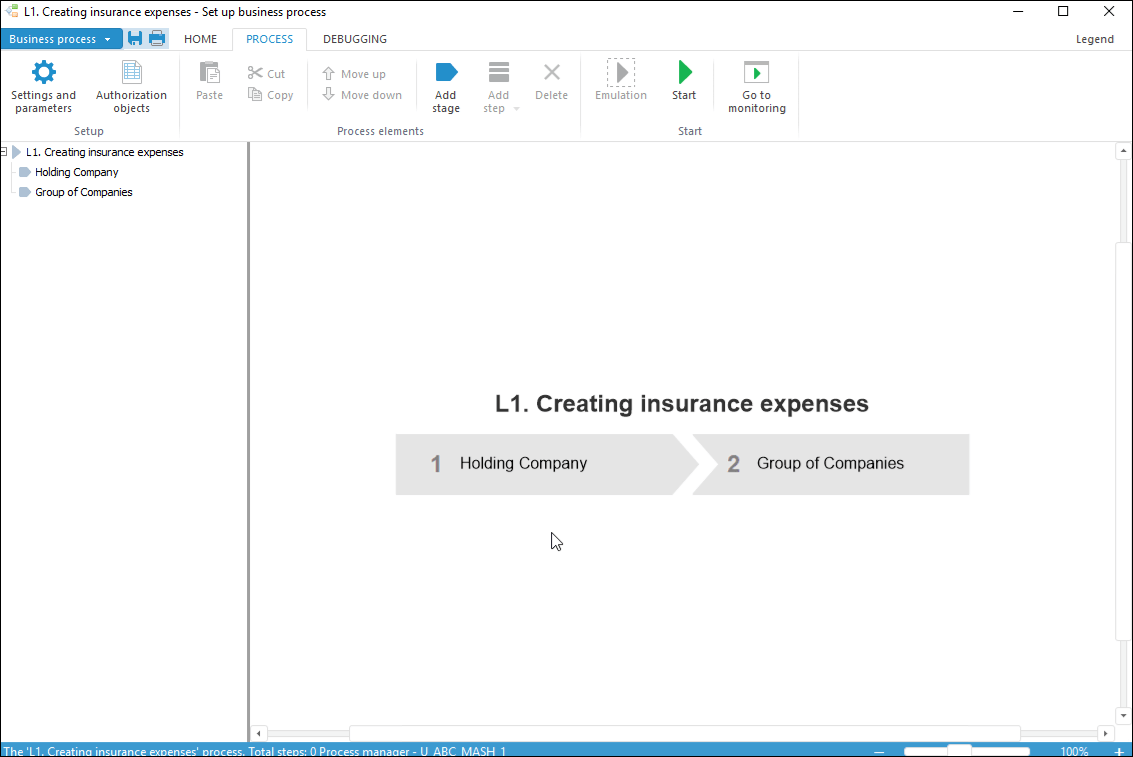Click the Legend link
The height and width of the screenshot is (757, 1133).
[x=1094, y=39]
